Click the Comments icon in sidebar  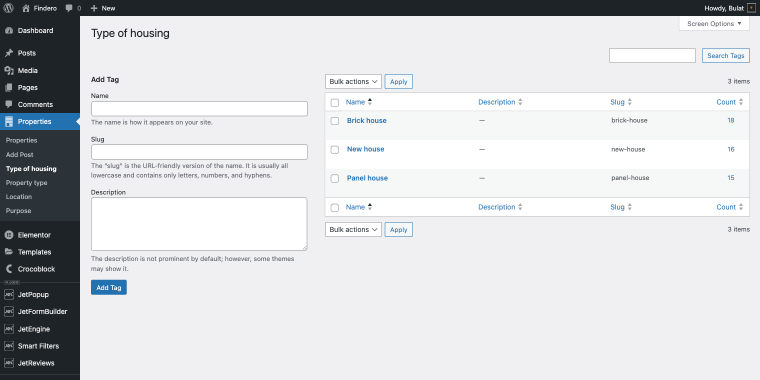click(x=9, y=104)
